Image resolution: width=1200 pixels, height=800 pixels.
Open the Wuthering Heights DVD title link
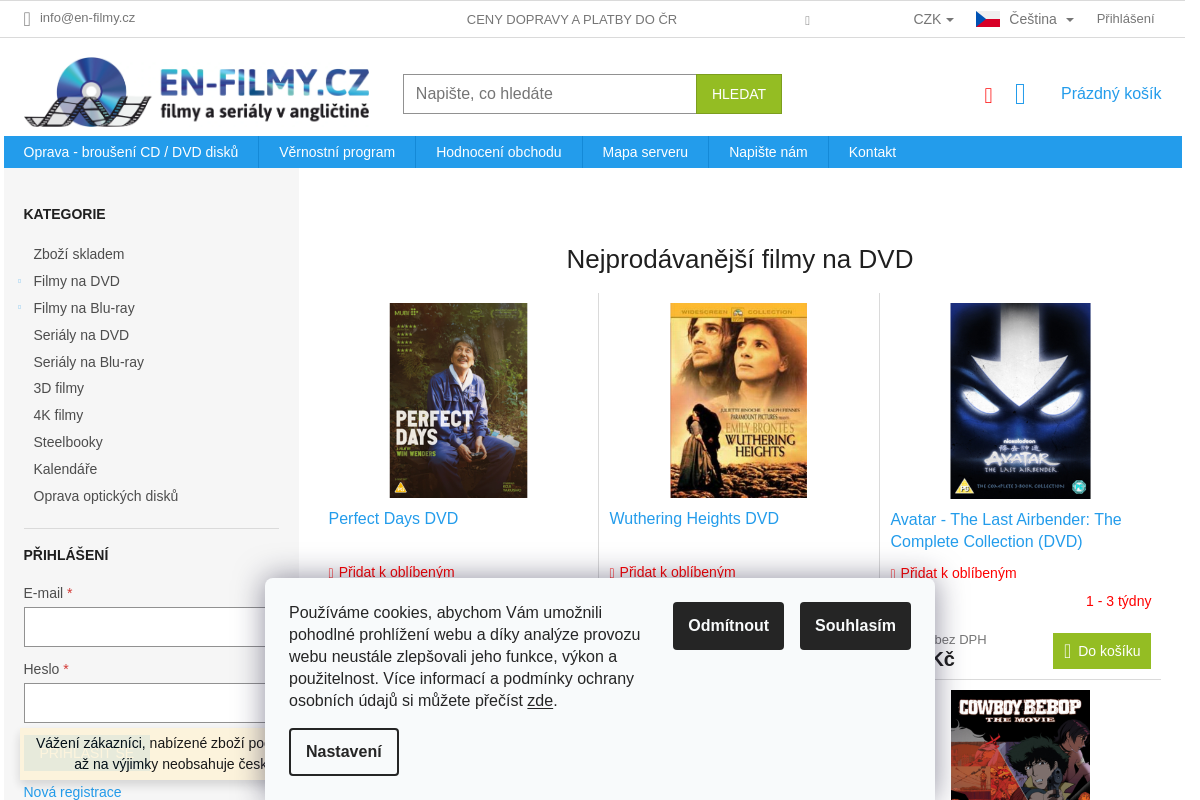coord(694,519)
